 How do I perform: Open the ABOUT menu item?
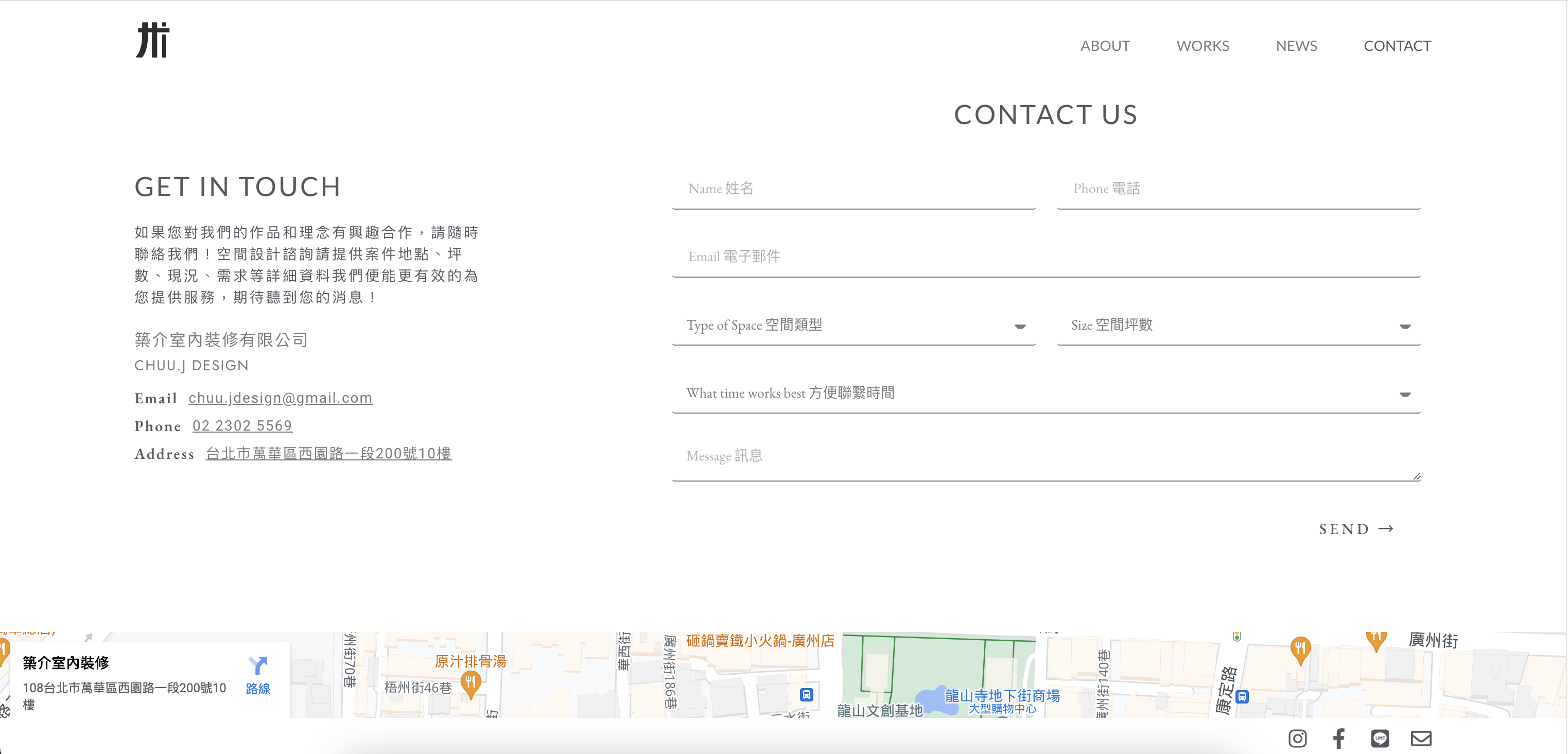[1105, 46]
